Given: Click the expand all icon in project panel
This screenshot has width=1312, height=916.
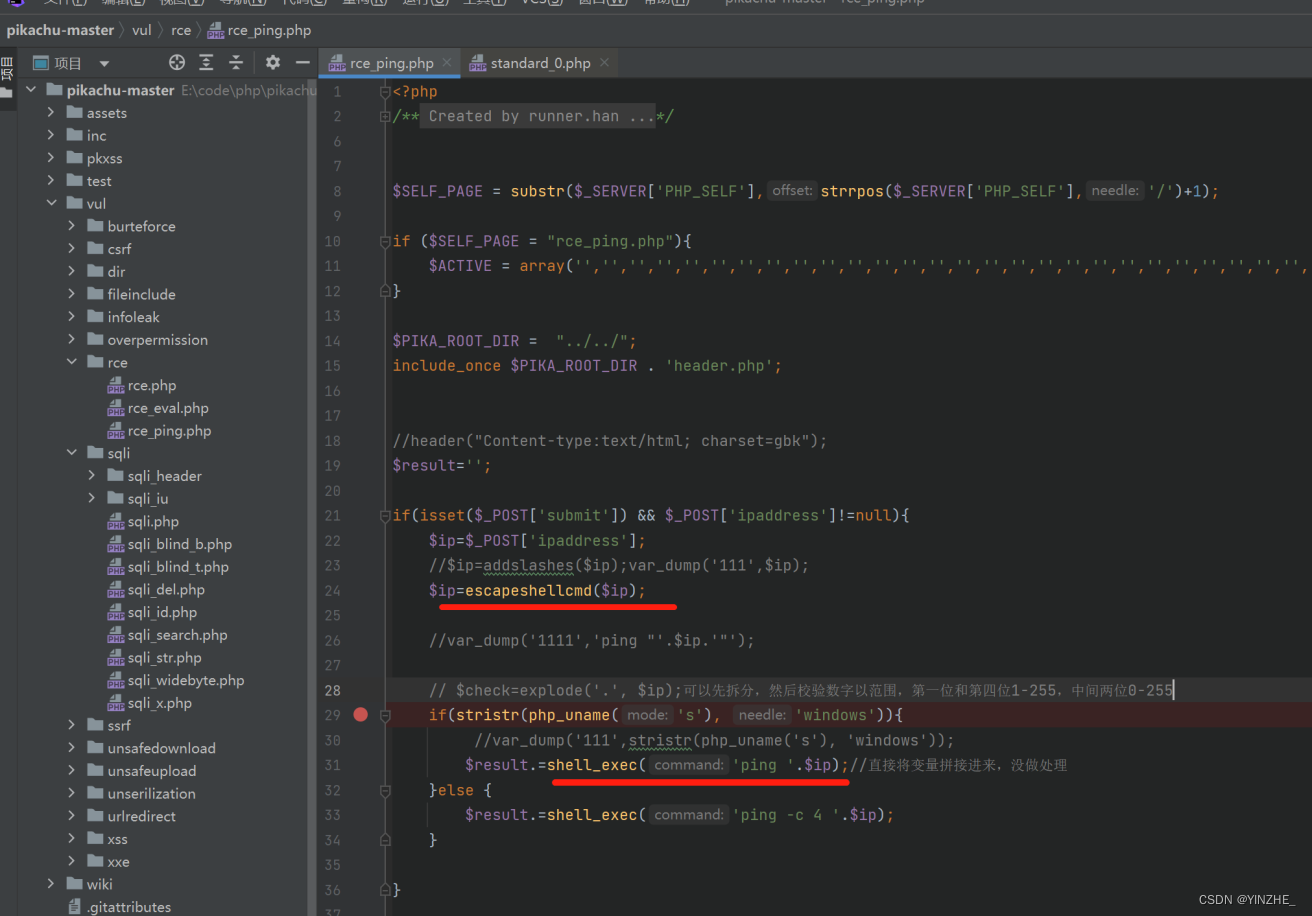Looking at the screenshot, I should click(206, 63).
